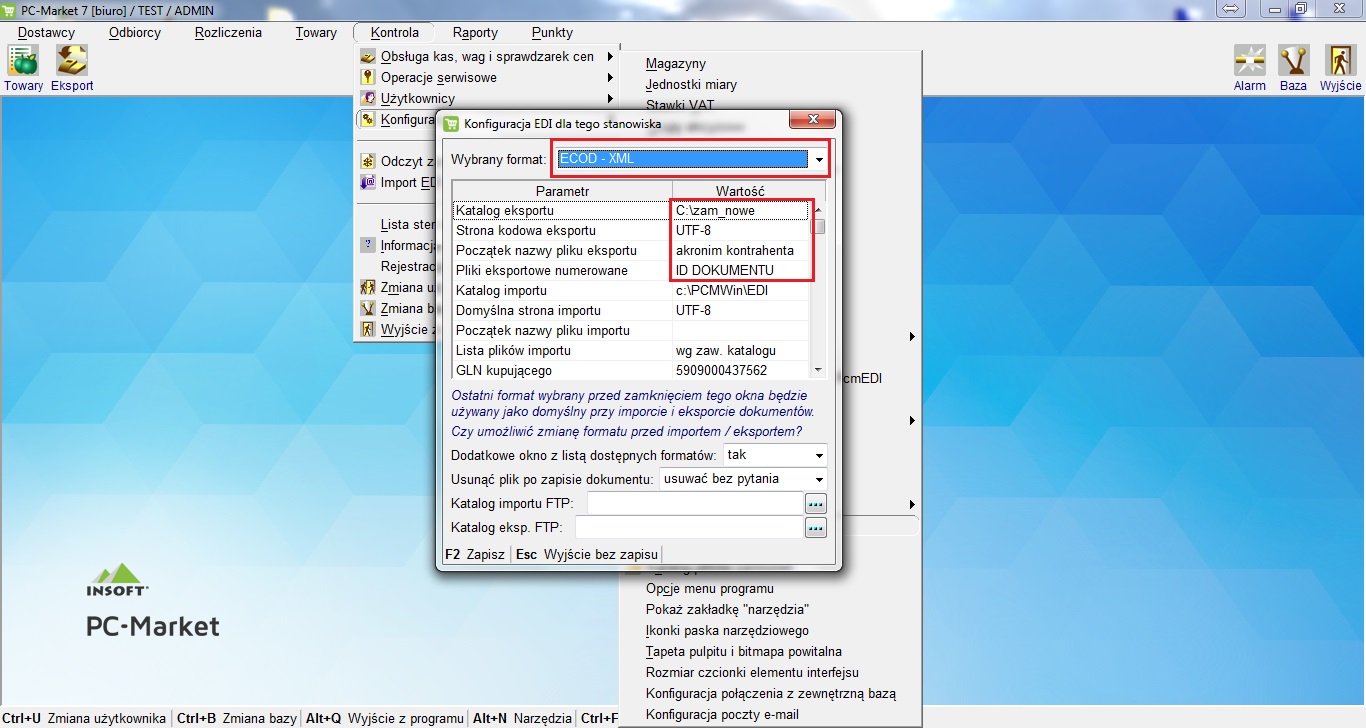Click the Informacja question mark icon
This screenshot has height=728, width=1366.
(368, 245)
